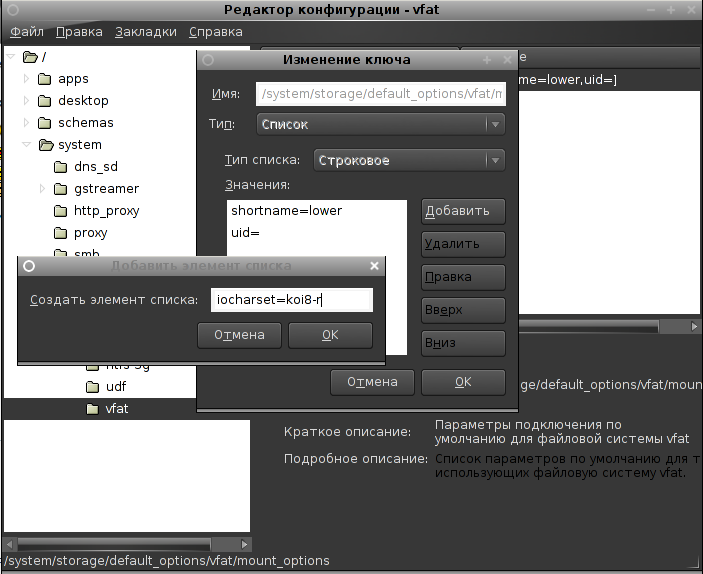Select the desktop tree entry

[x=83, y=100]
